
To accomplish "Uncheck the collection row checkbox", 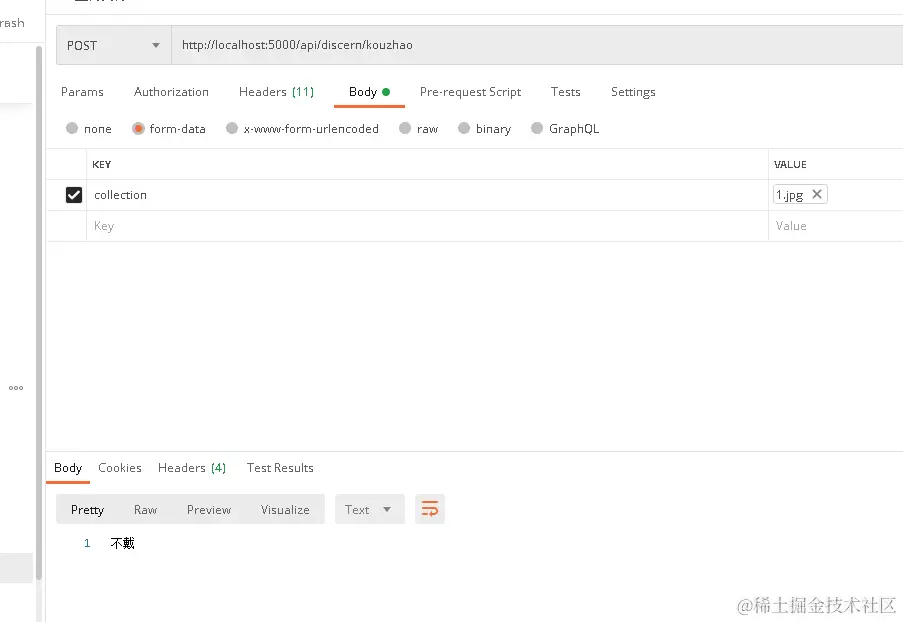I will (x=74, y=195).
